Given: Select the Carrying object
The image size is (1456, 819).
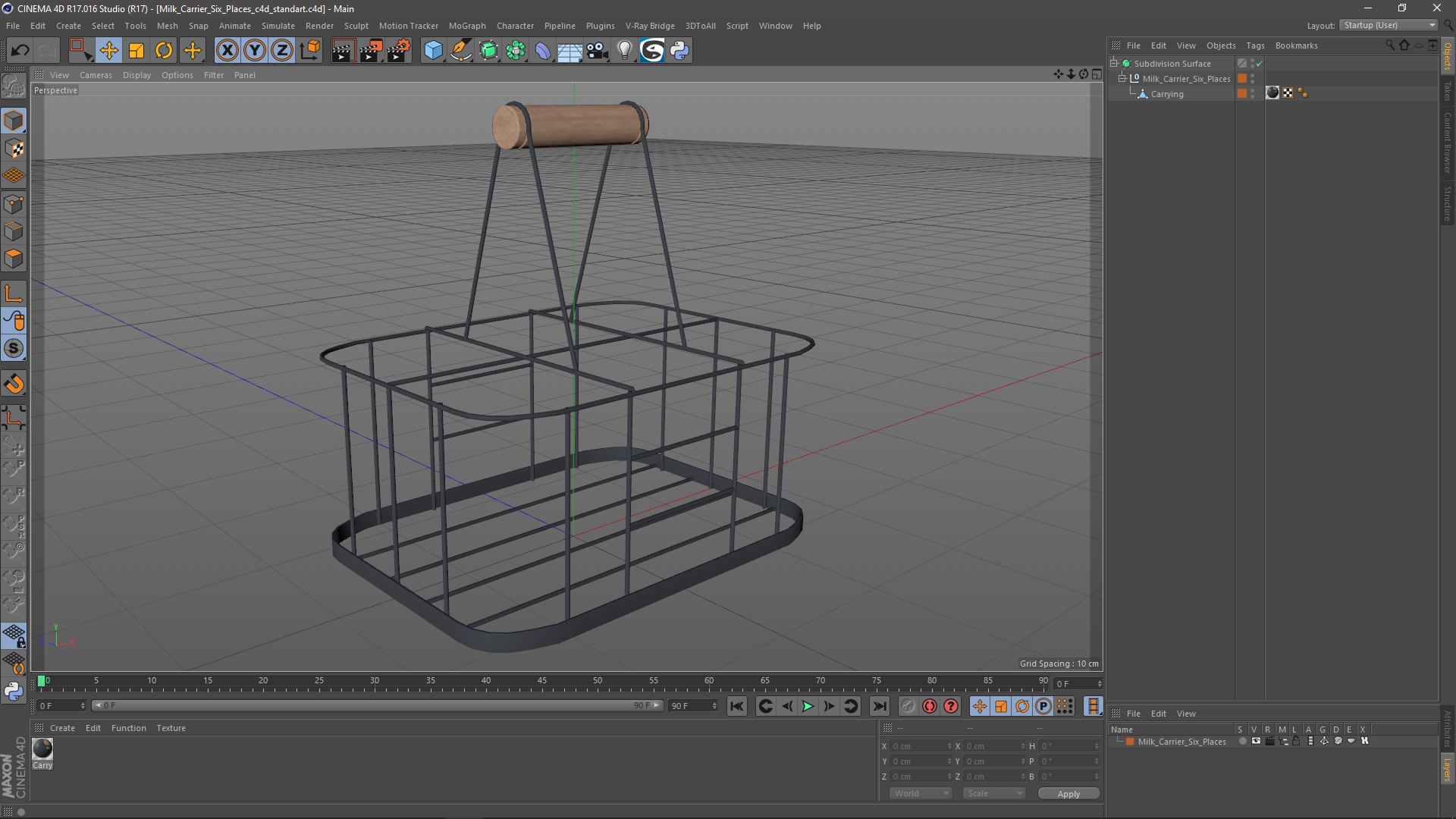Looking at the screenshot, I should pos(1167,94).
